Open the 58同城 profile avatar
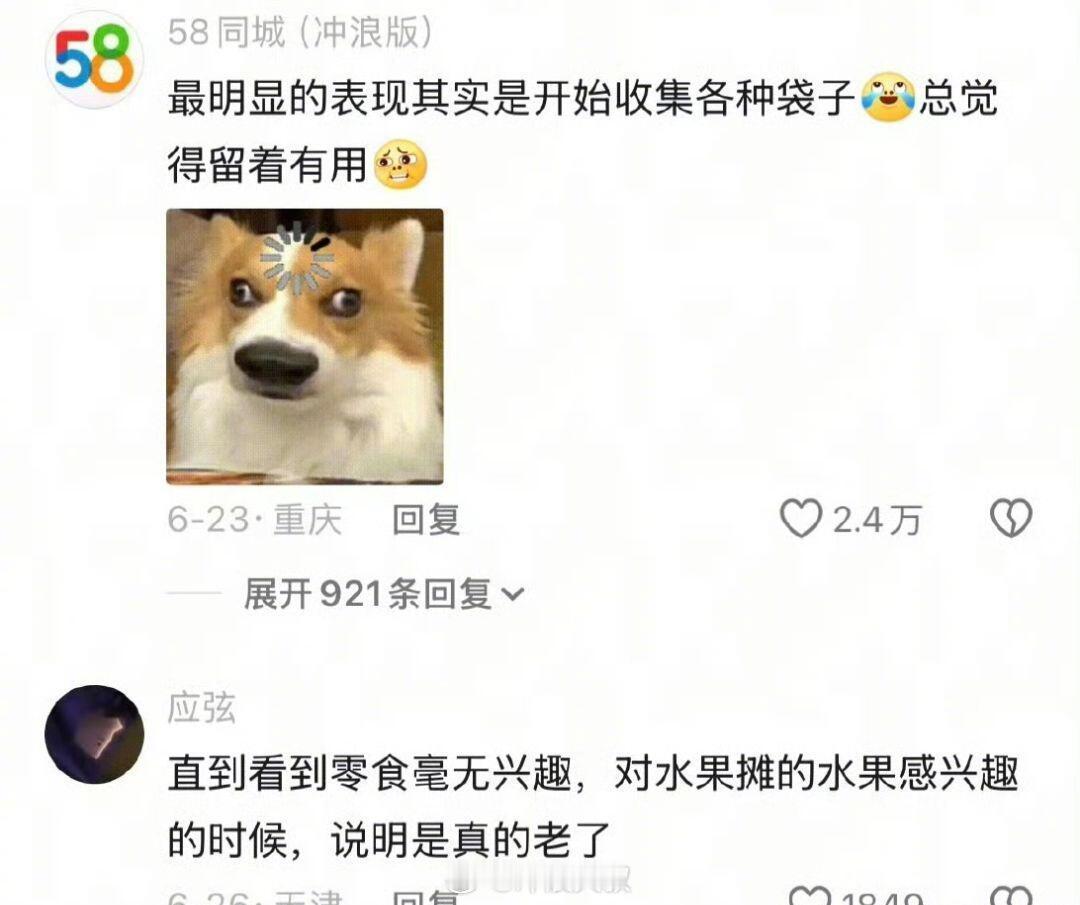This screenshot has height=905, width=1080. (94, 59)
